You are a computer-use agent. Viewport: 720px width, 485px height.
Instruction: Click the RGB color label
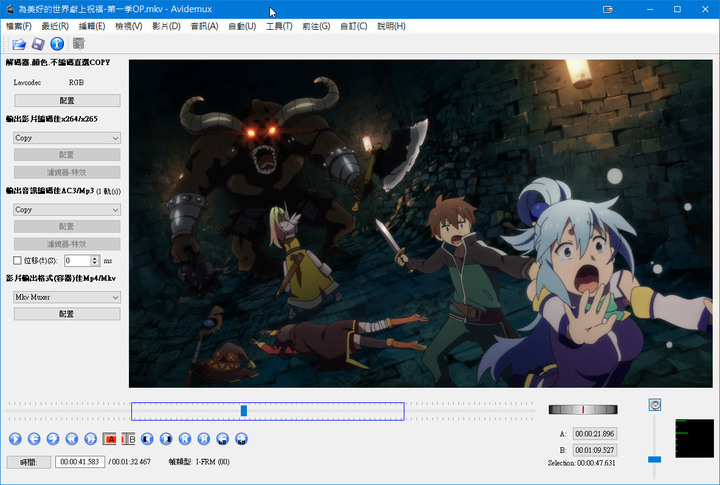76,82
